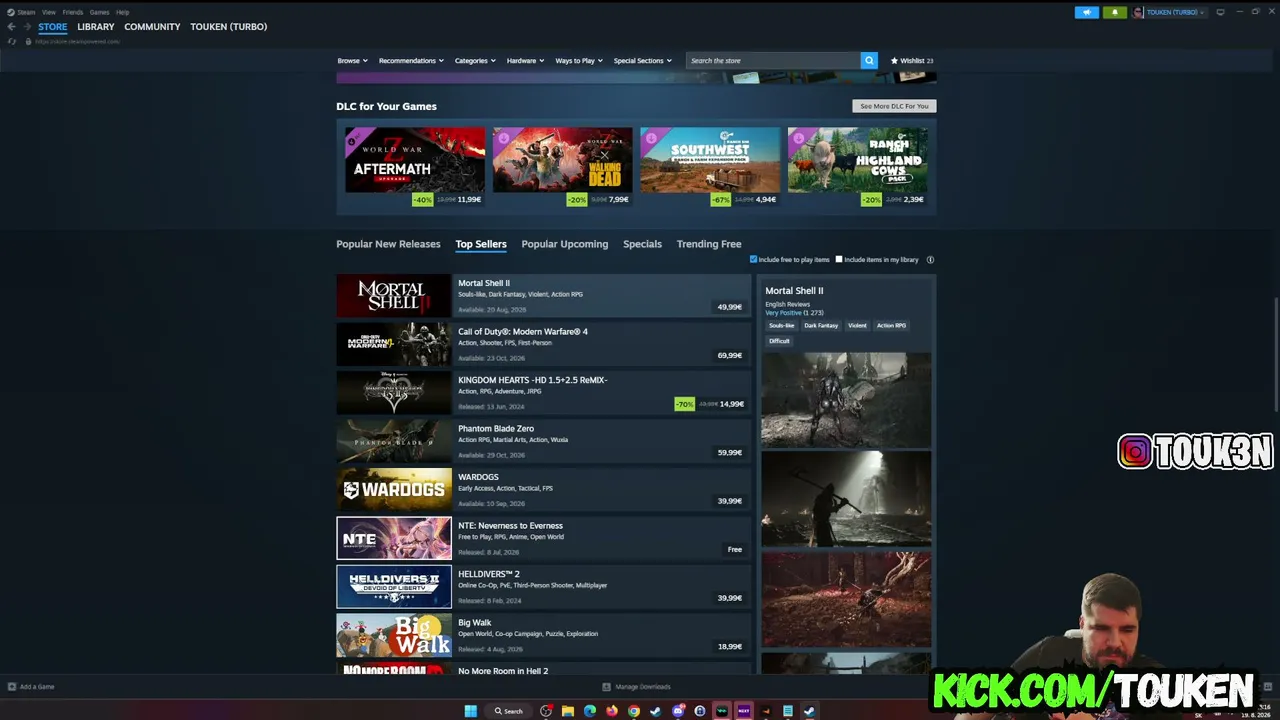Select the Popular Upcoming tab
This screenshot has height=720, width=1280.
pyautogui.click(x=564, y=244)
